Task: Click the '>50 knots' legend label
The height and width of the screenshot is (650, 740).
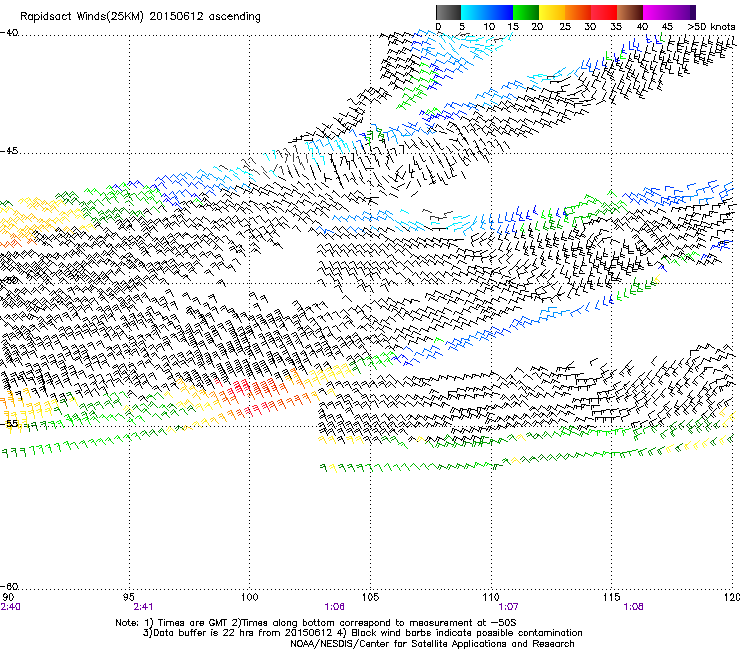Action: pos(711,26)
